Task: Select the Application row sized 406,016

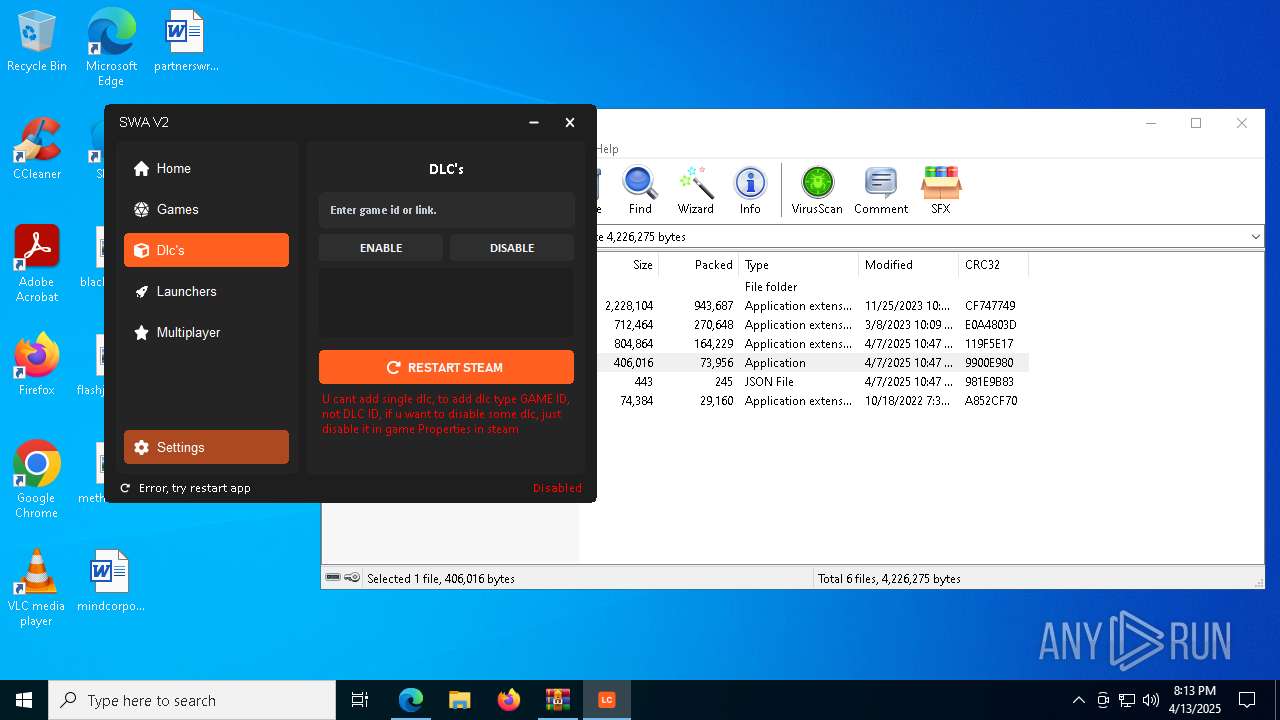Action: (812, 363)
